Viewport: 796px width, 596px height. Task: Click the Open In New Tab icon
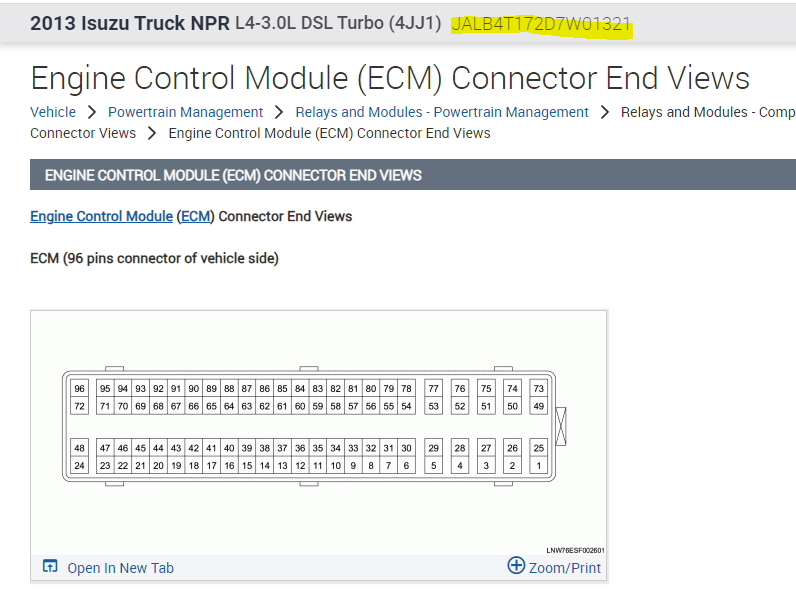[50, 567]
